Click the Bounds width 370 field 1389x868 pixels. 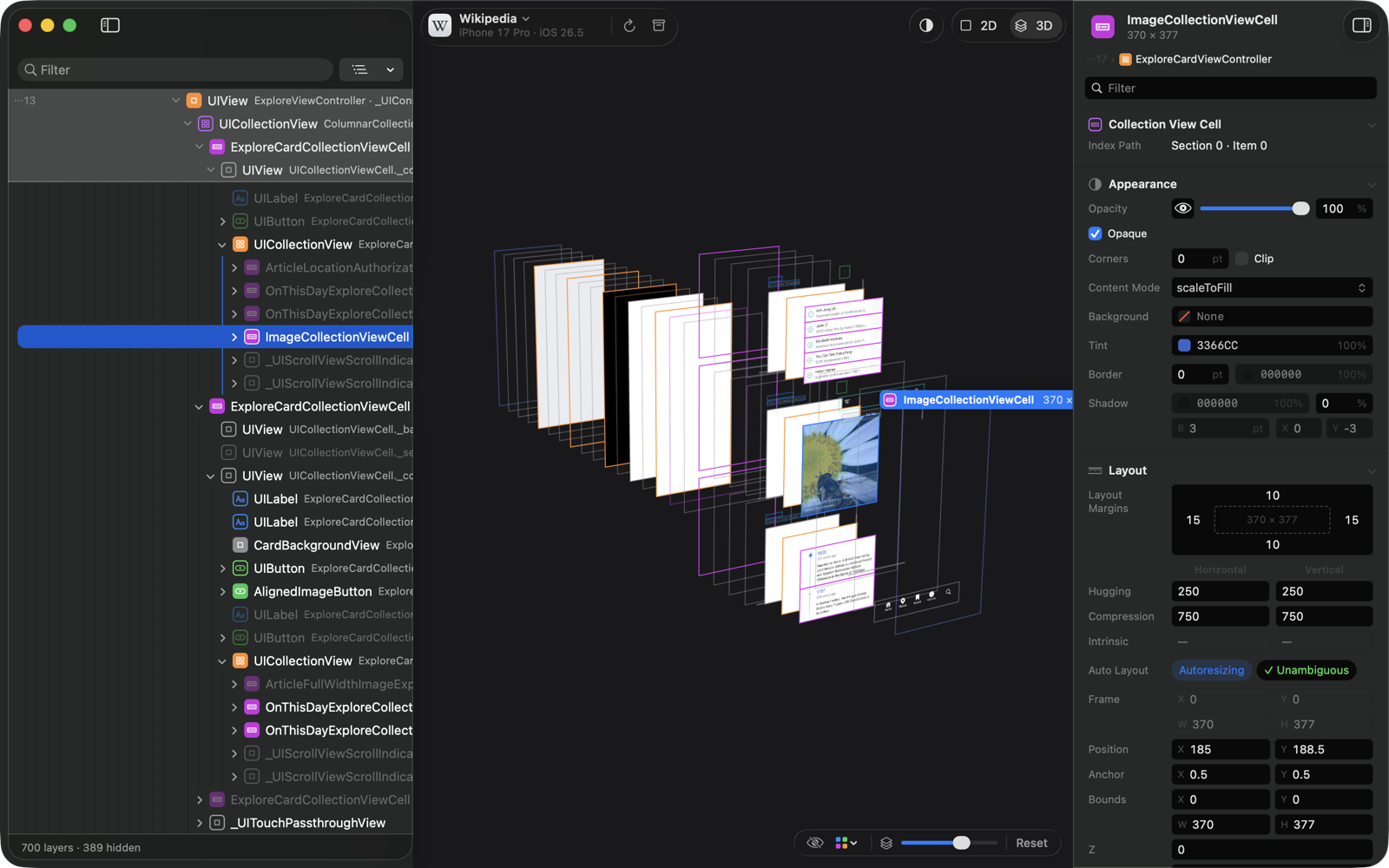coord(1220,825)
